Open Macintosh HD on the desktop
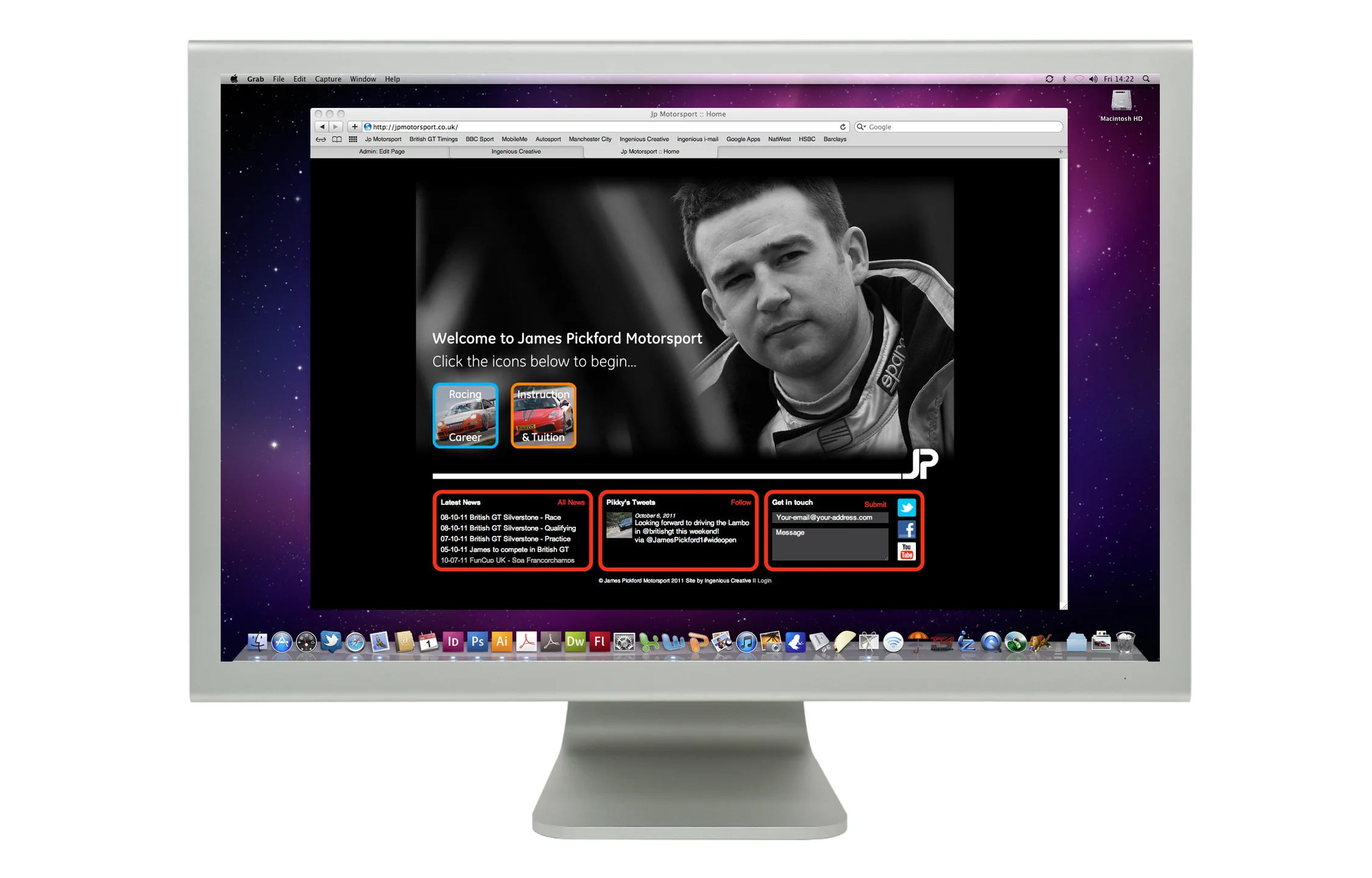The width and height of the screenshot is (1372, 878). coord(1121,105)
